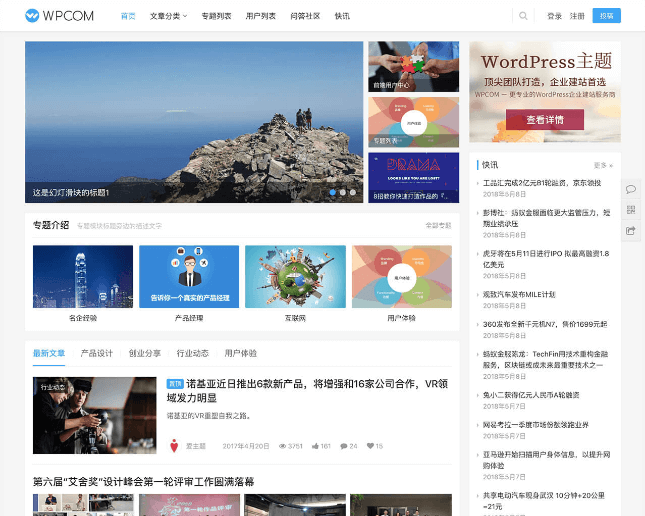Open news item 虎牙将在5月11日进行IPO
This screenshot has height=516, width=645.
pos(546,259)
